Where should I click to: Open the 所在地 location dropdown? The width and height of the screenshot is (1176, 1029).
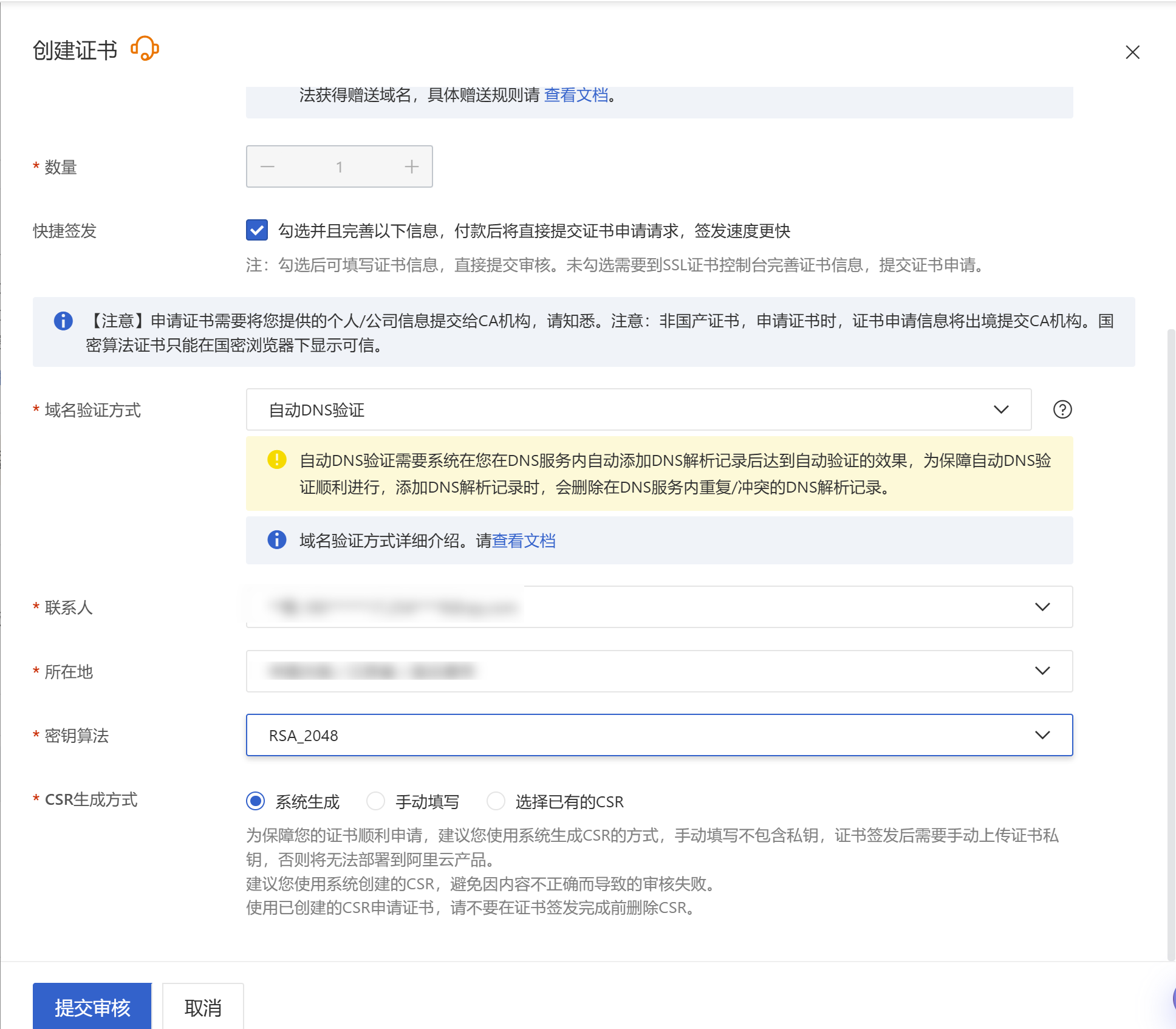[x=659, y=671]
